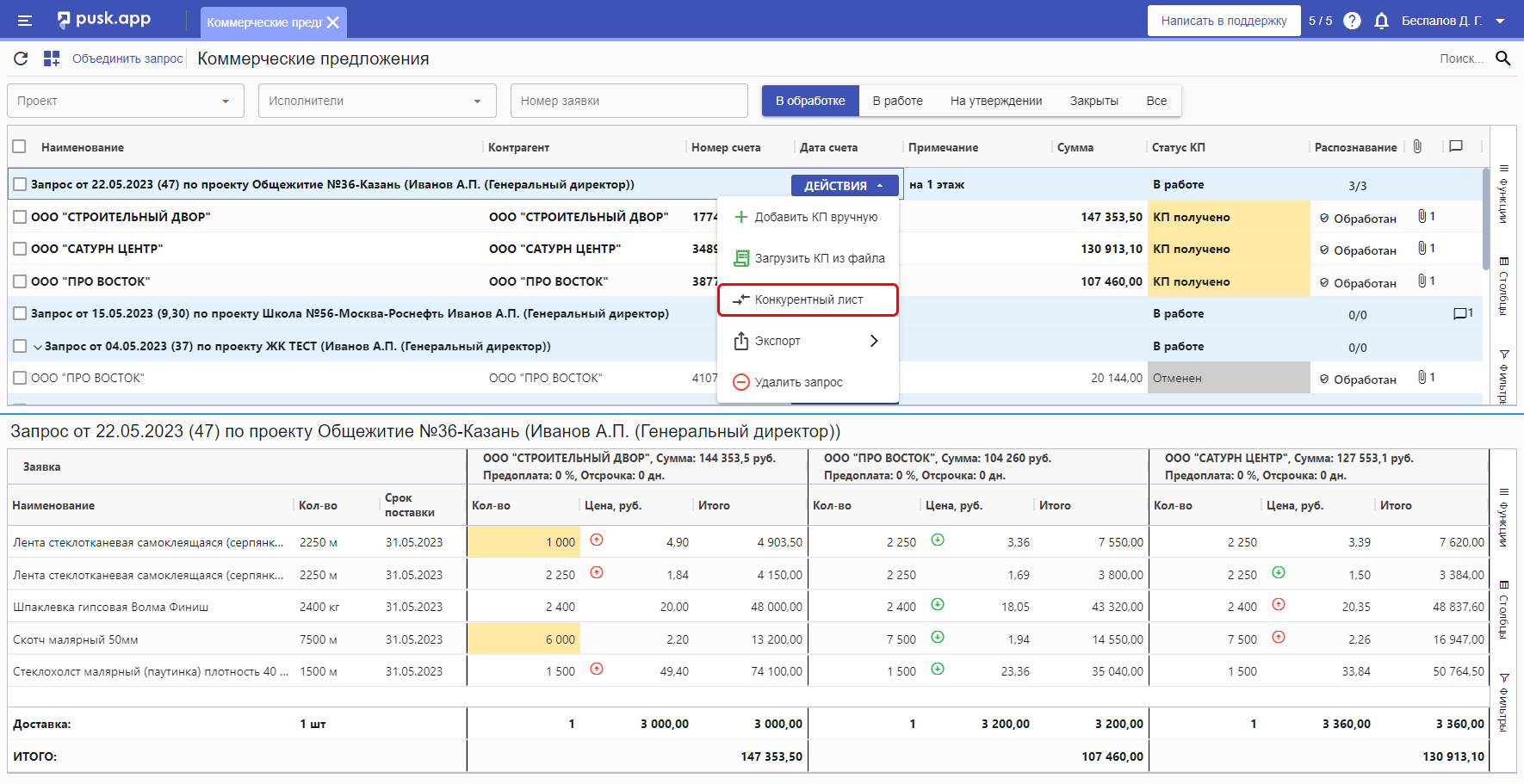The image size is (1524, 784).
Task: Open lower table Фильтры side panel
Action: pyautogui.click(x=1503, y=702)
